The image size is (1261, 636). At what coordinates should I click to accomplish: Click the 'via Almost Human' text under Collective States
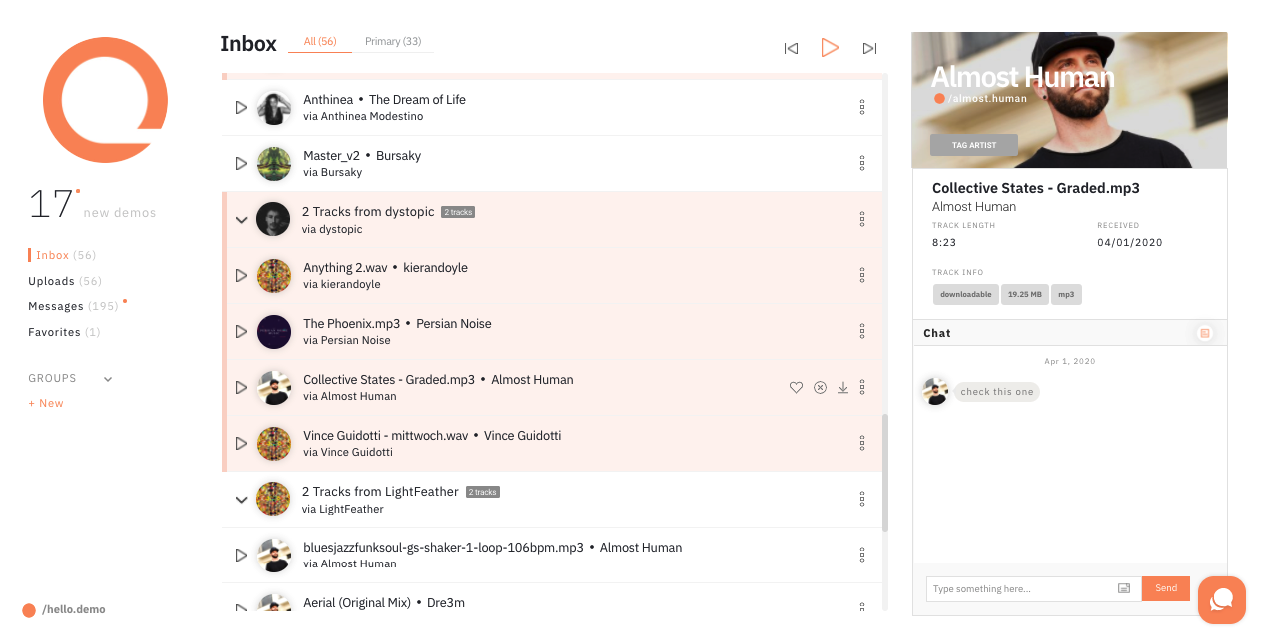pyautogui.click(x=350, y=396)
